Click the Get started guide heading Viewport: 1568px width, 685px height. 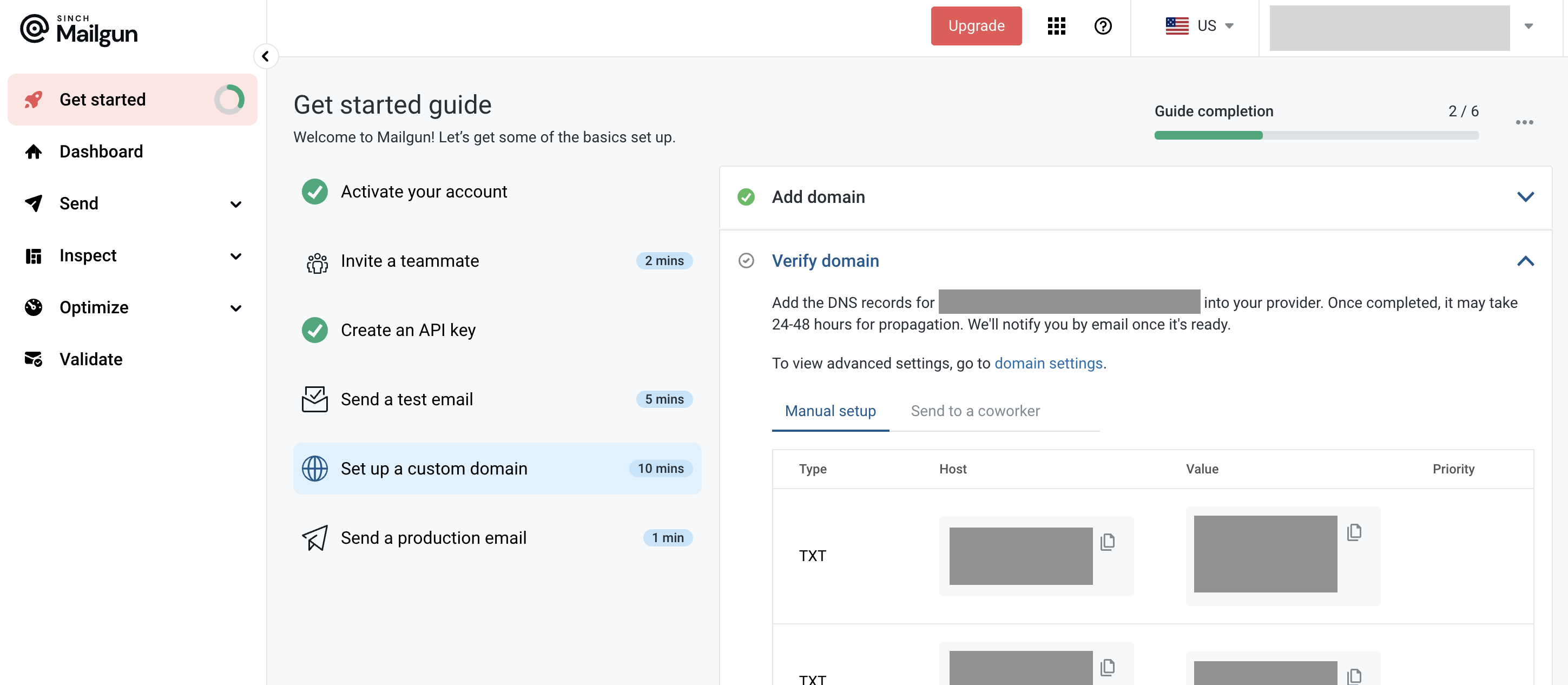coord(392,105)
